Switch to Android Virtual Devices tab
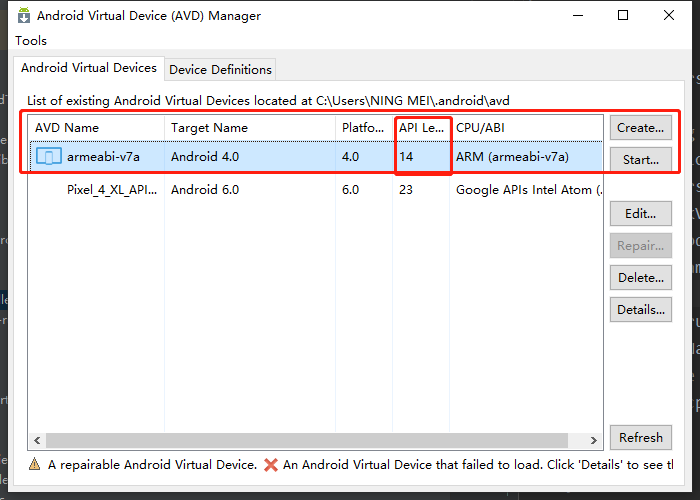 pos(89,68)
